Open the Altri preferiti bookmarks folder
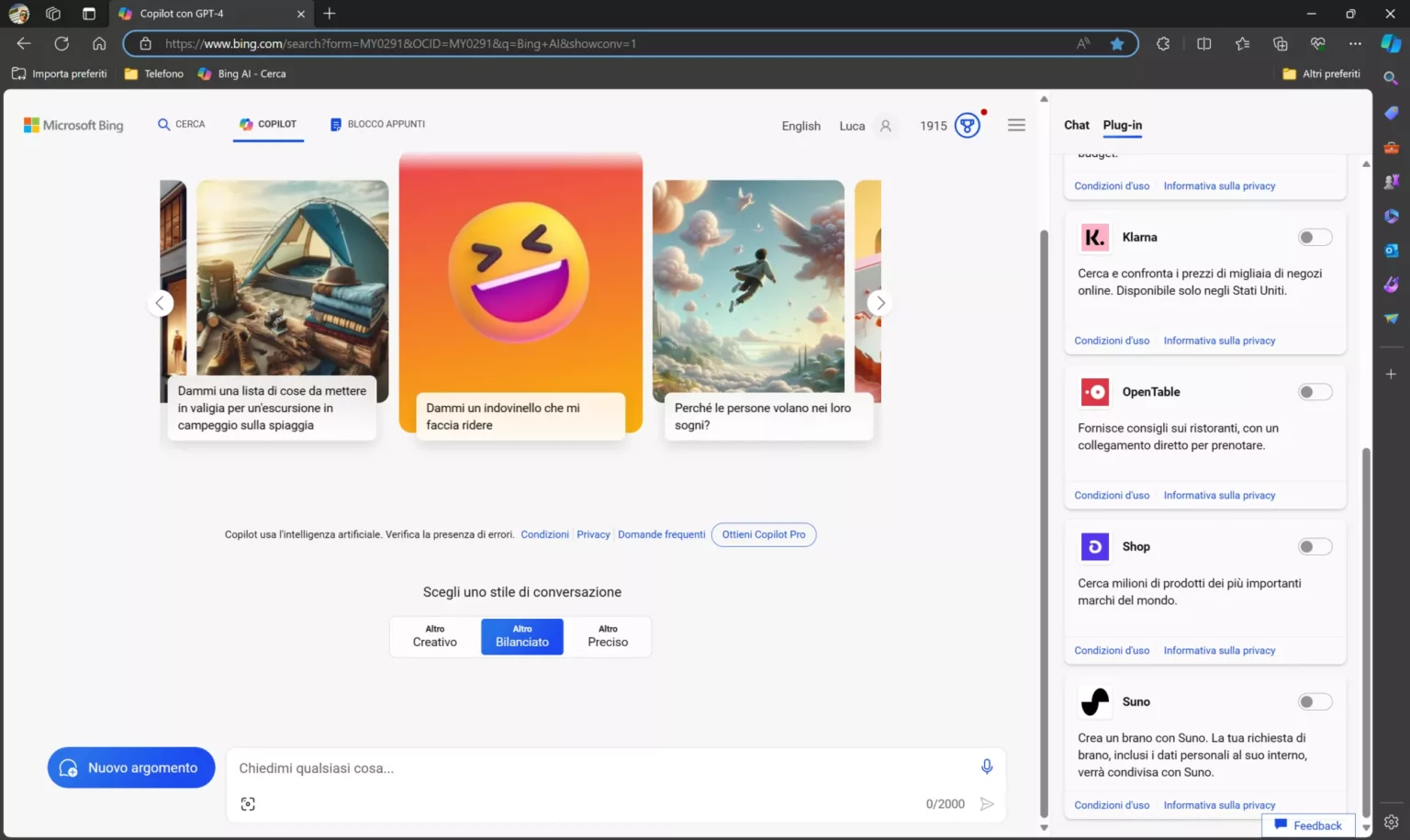 [1321, 73]
